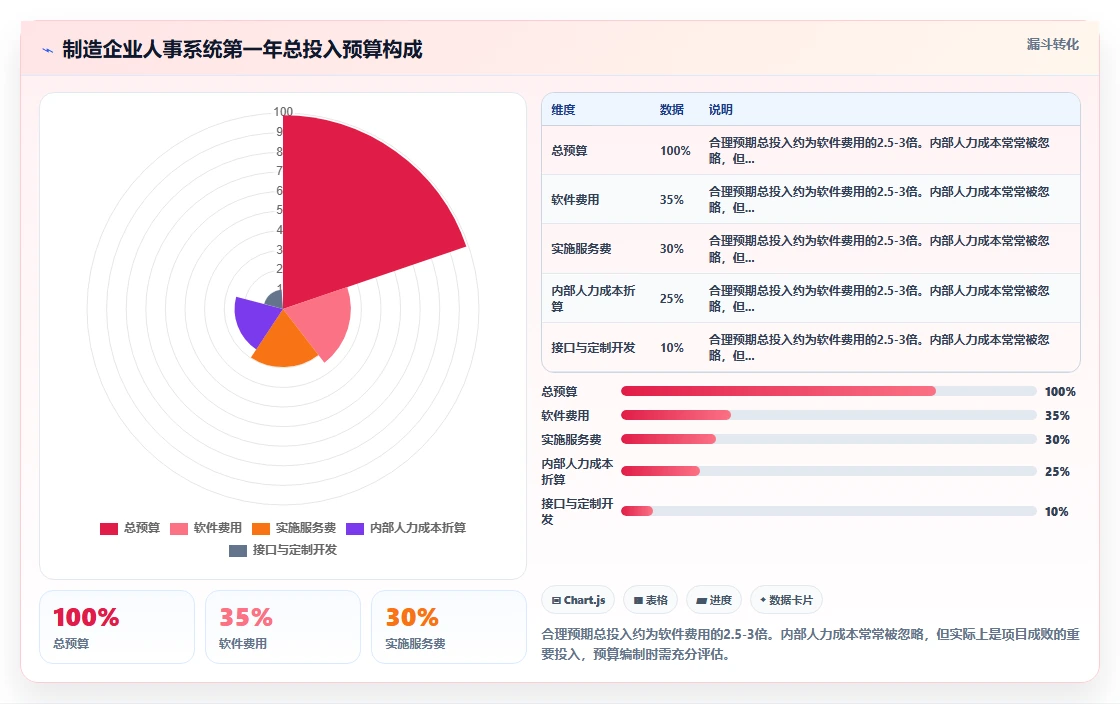Toggle 总预算 legend color box
This screenshot has width=1120, height=704.
[109, 528]
